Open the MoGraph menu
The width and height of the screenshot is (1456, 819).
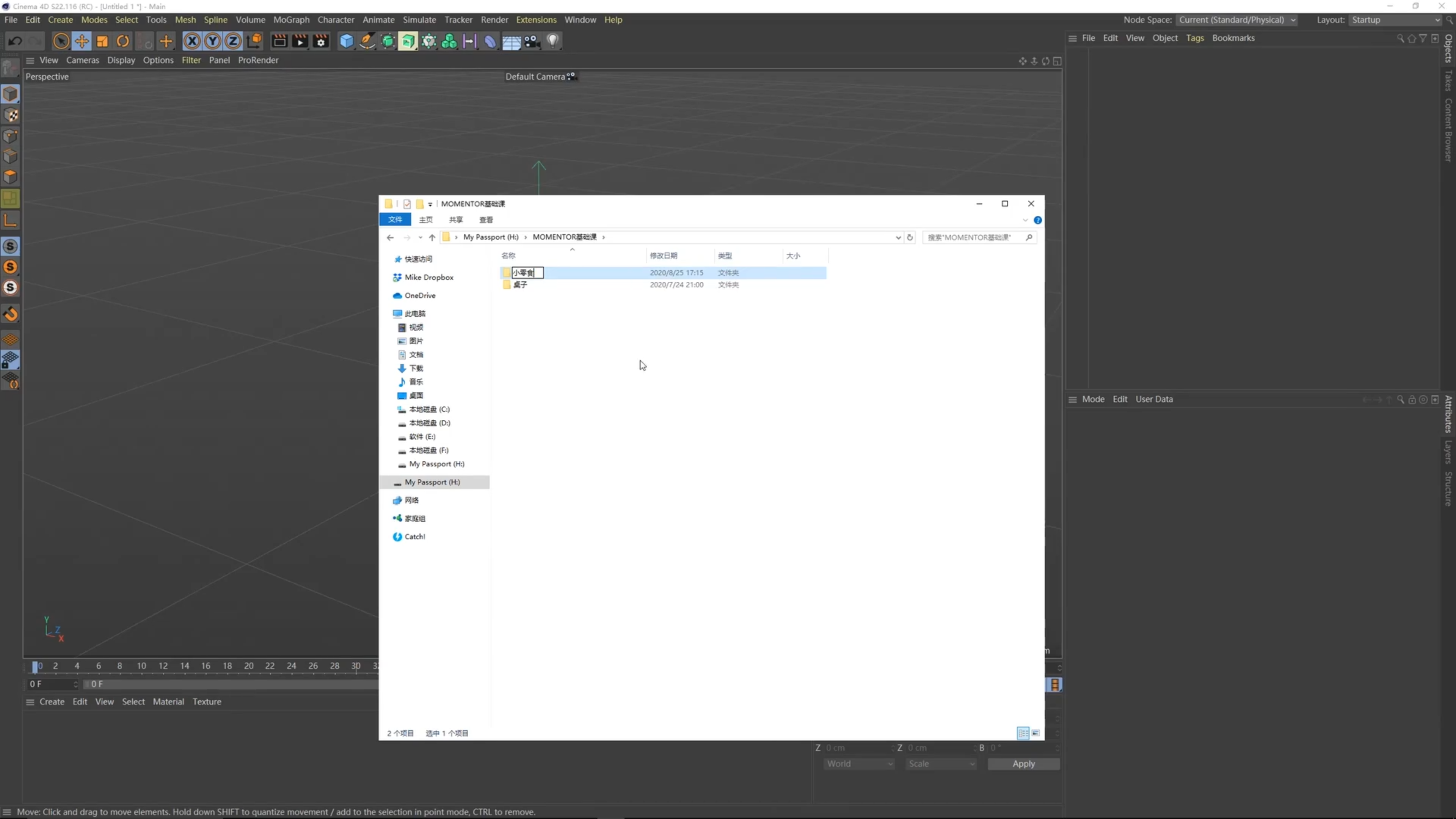point(291,20)
